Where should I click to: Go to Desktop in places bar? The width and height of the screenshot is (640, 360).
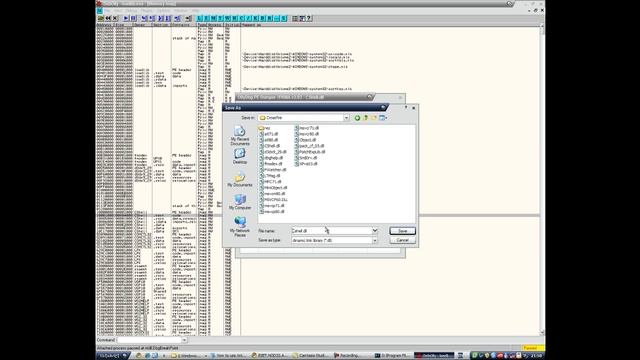[x=240, y=156]
